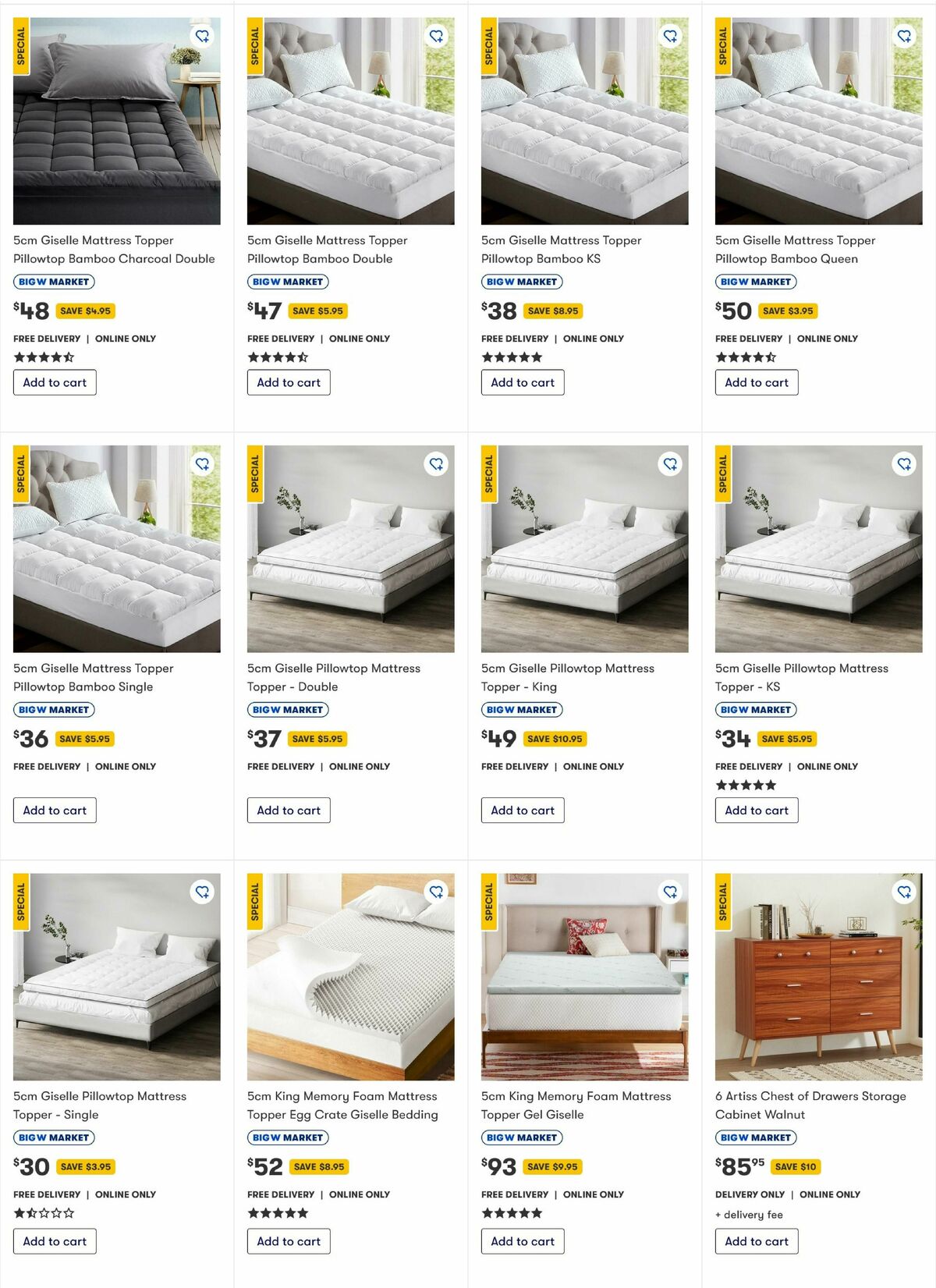Open 5cm Giselle Pillowtop Mattress Topper KS link
936x1288 pixels.
point(801,677)
